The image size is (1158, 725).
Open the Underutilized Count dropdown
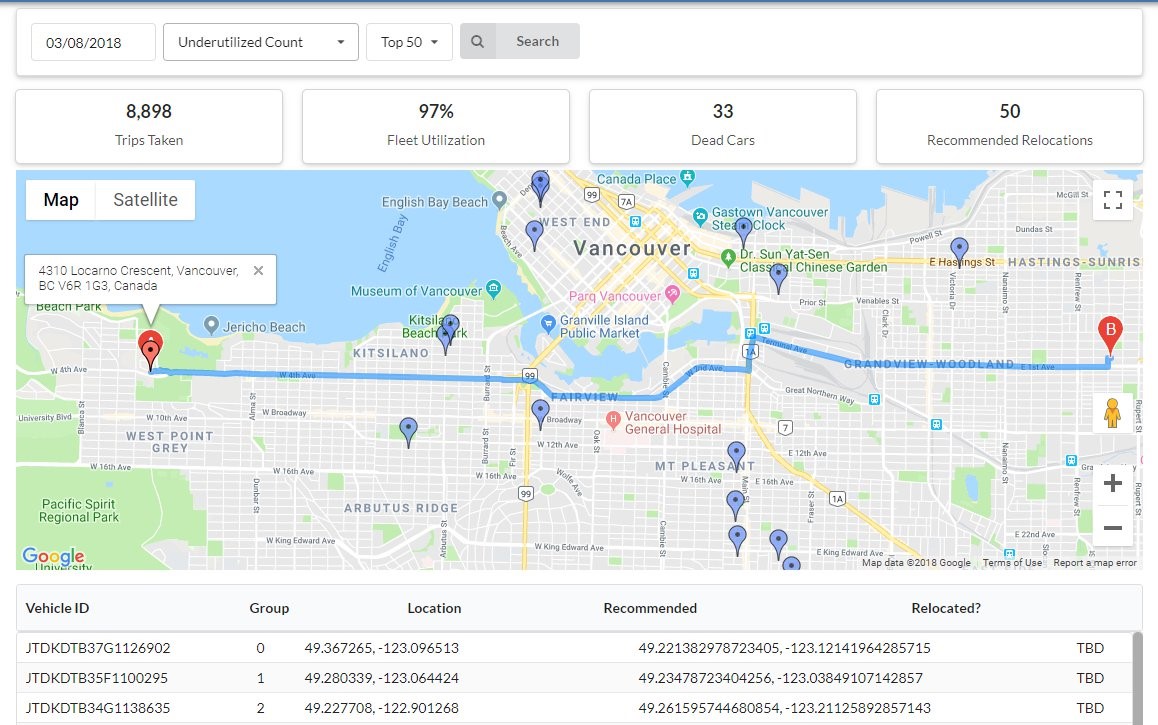click(261, 42)
